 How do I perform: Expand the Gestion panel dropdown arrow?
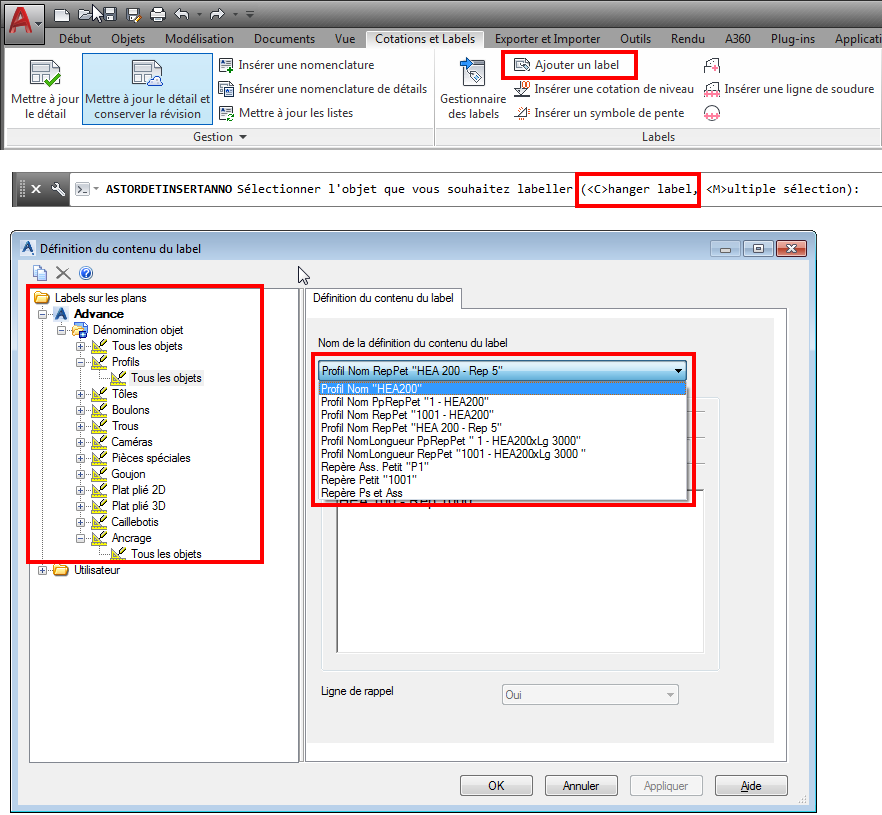[x=243, y=137]
